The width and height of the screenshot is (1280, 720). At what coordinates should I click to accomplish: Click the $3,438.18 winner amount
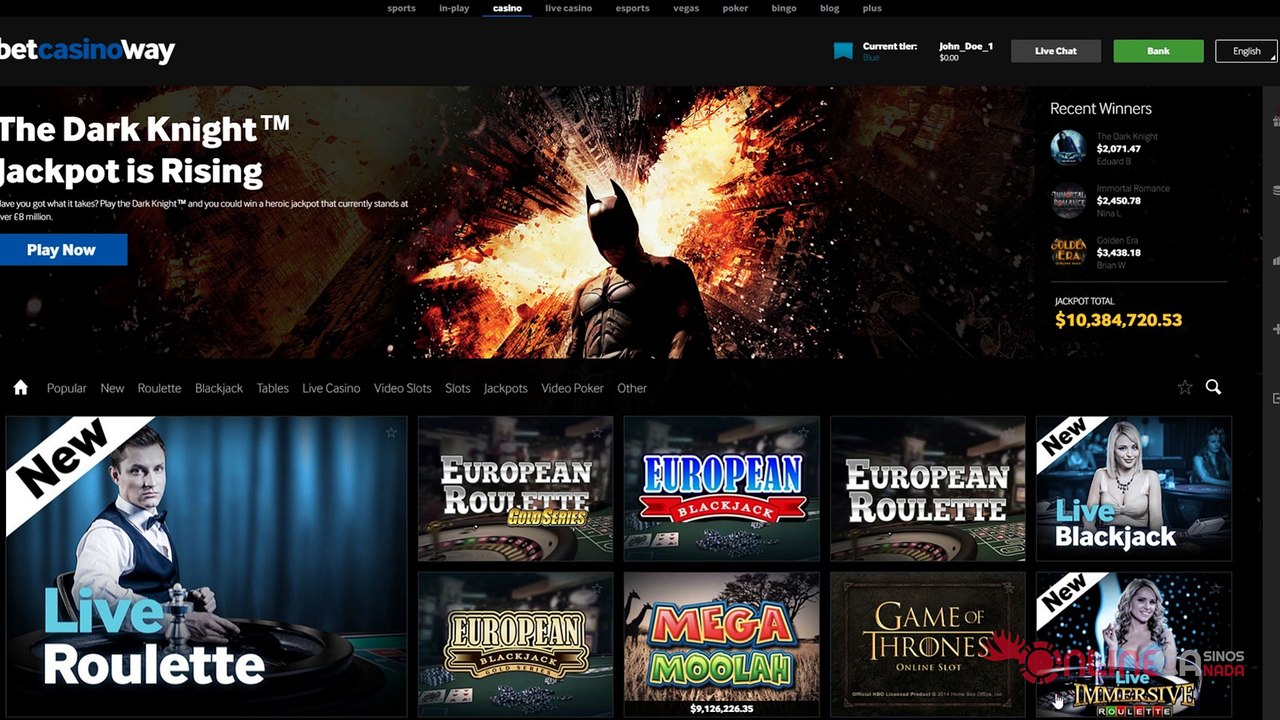(x=1118, y=253)
